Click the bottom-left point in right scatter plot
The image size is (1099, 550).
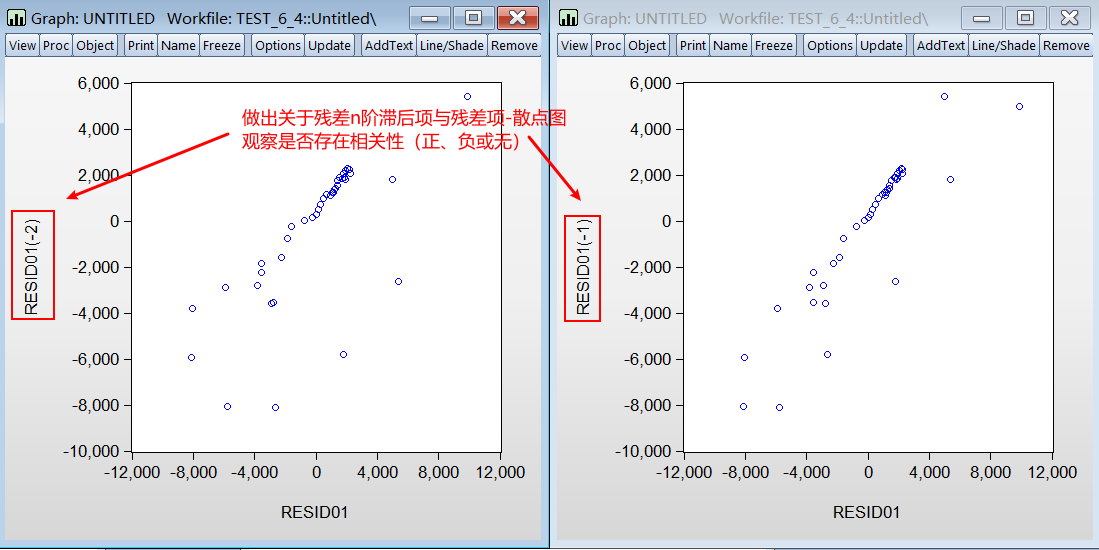click(x=744, y=406)
